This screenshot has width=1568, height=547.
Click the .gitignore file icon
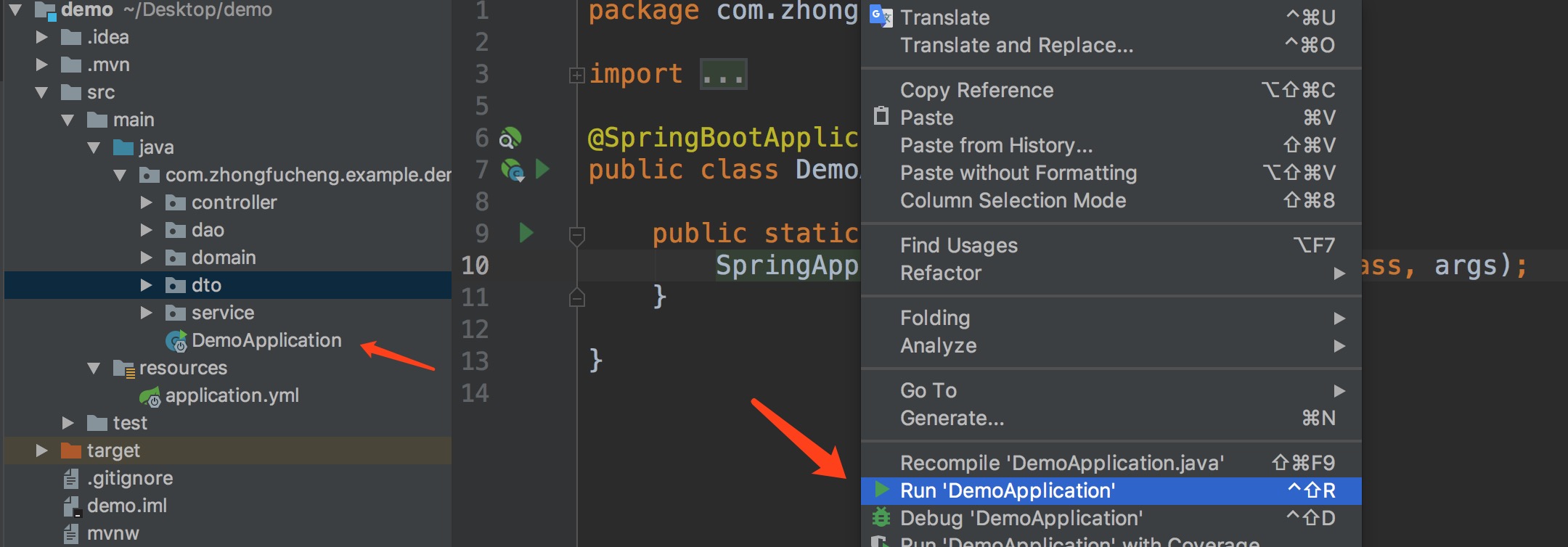click(x=71, y=478)
